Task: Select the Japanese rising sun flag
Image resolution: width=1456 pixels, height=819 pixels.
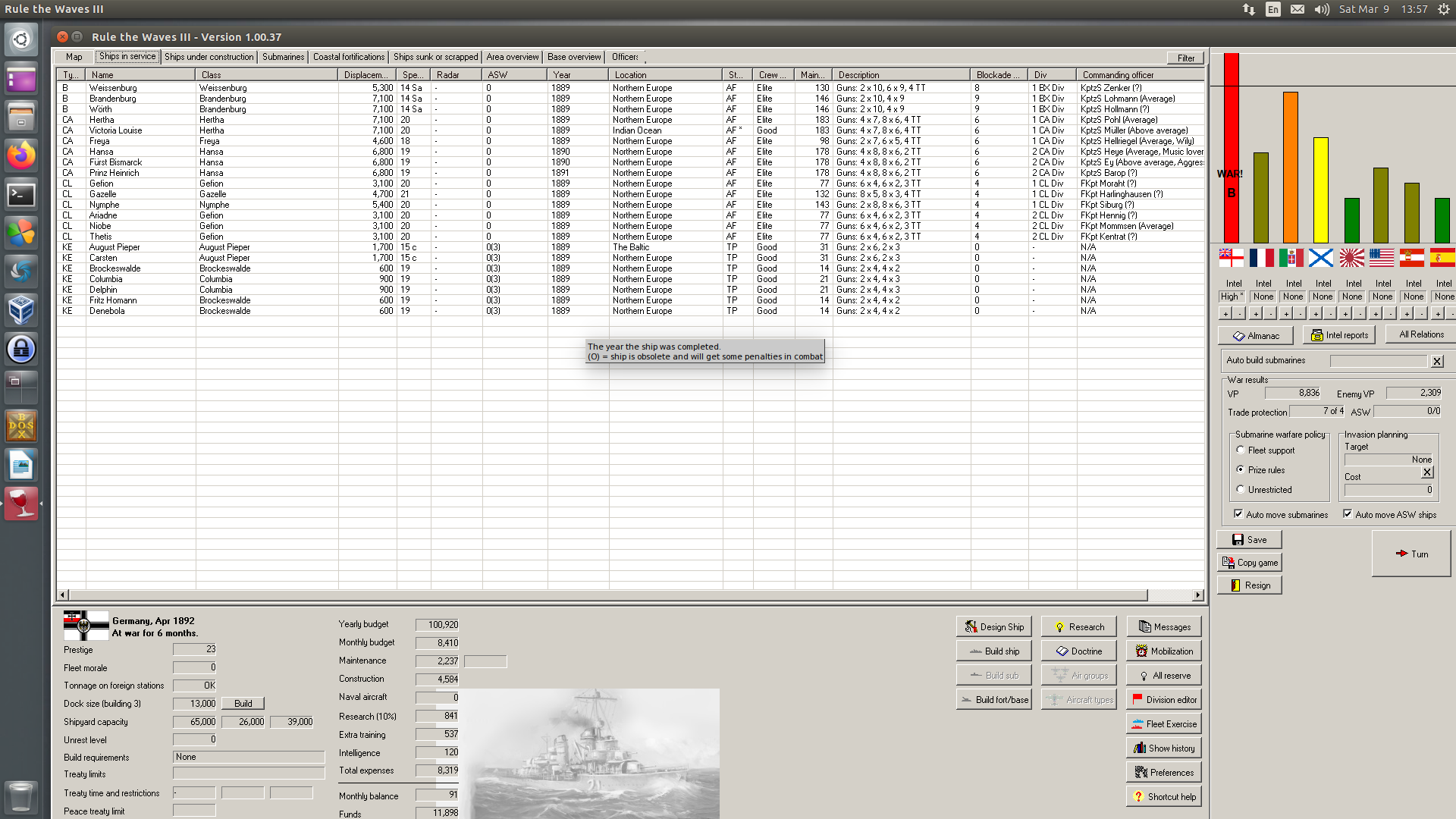Action: tap(1351, 258)
